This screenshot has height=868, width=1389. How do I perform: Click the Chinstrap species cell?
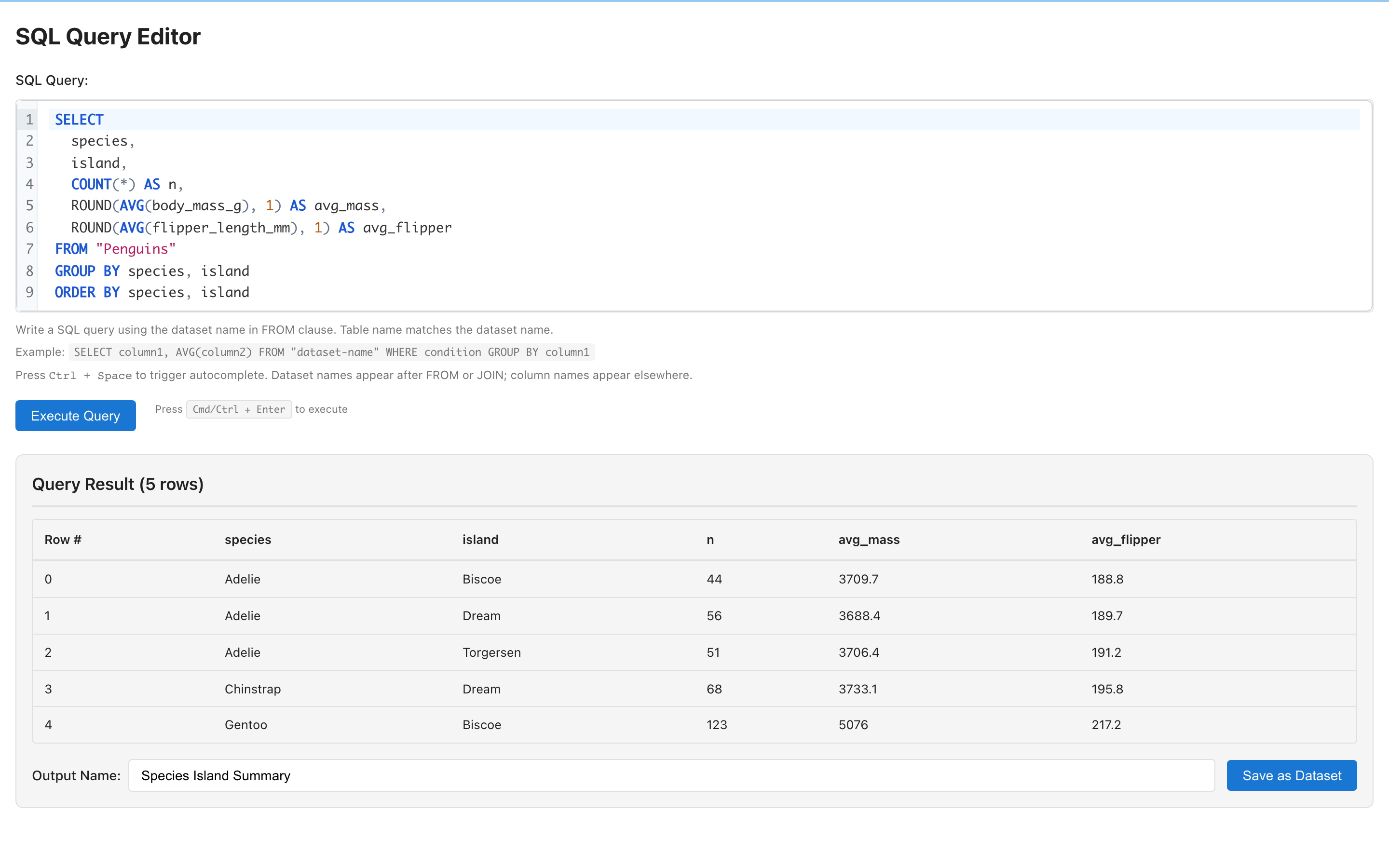[x=253, y=689]
